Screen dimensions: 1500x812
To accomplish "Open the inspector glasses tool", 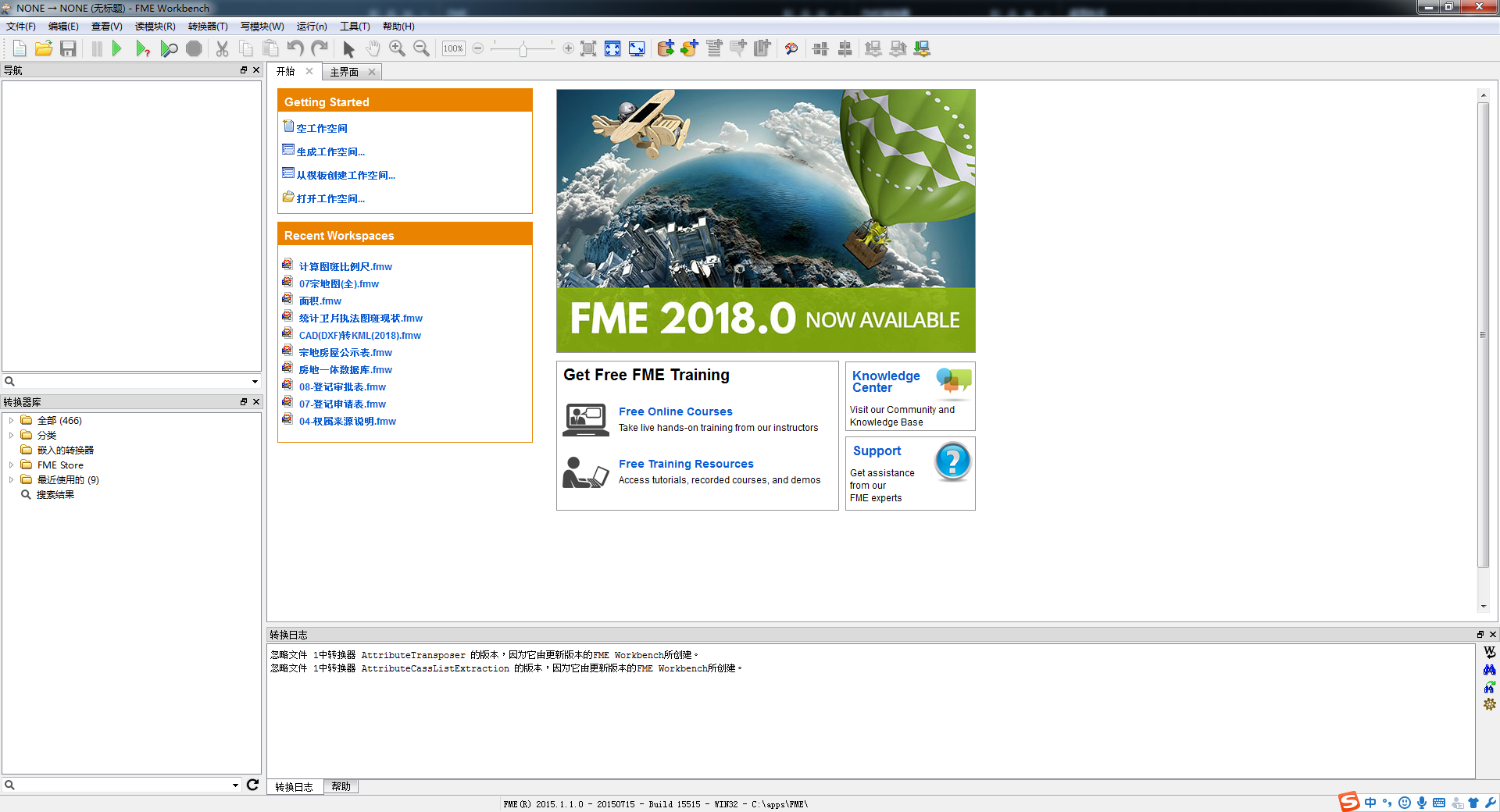I will pyautogui.click(x=791, y=48).
